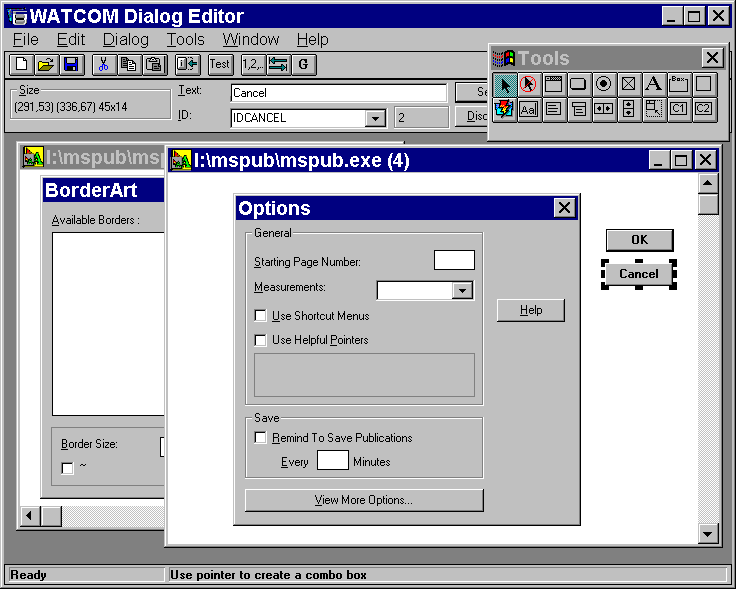Select the edit control 'Aa' tool
This screenshot has width=736, height=589.
tap(529, 110)
